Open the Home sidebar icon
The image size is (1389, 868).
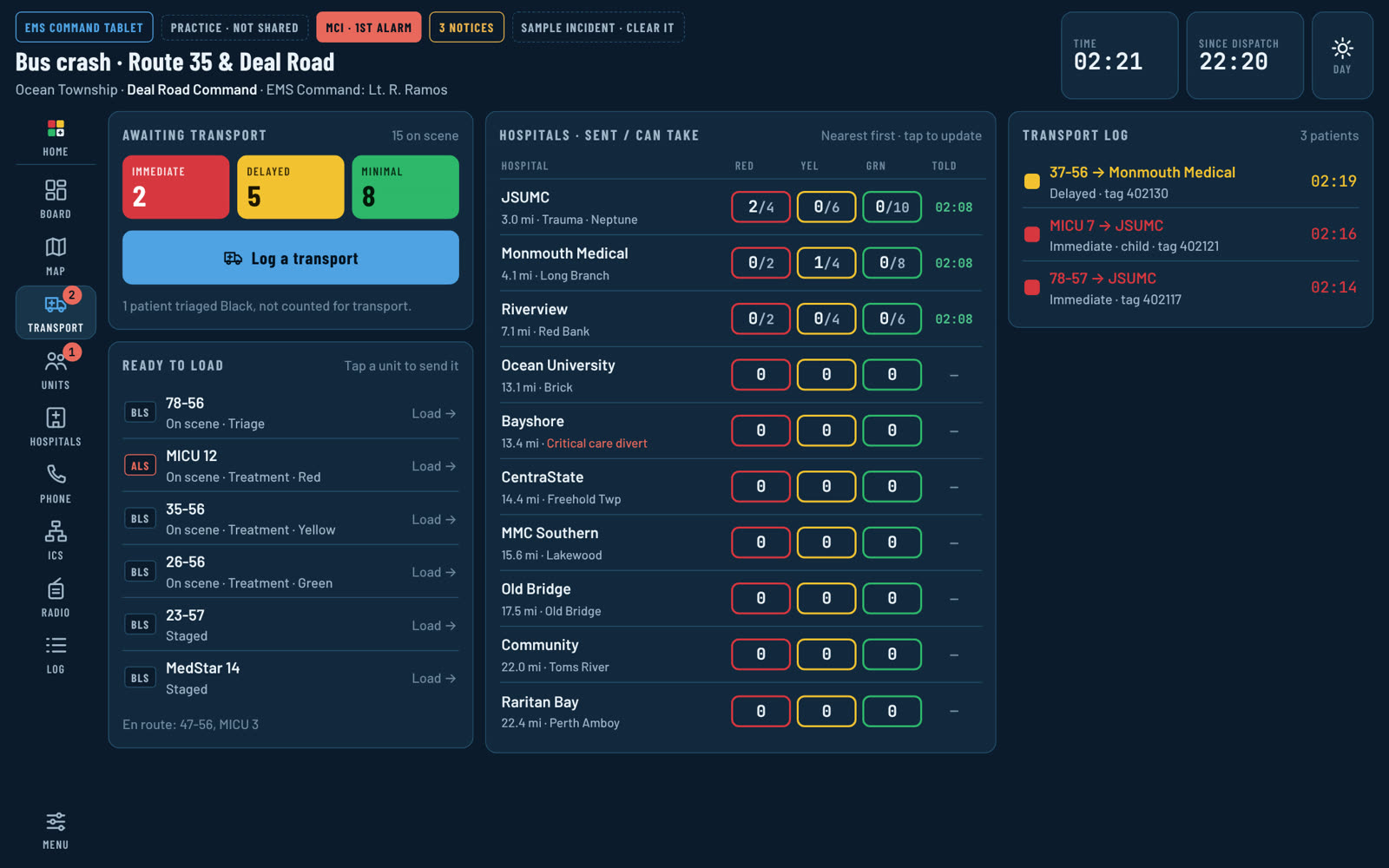coord(56,138)
